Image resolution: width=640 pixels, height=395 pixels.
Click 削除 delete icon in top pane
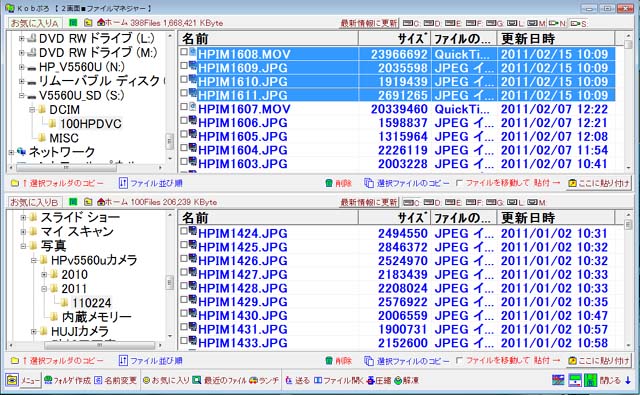tap(329, 183)
